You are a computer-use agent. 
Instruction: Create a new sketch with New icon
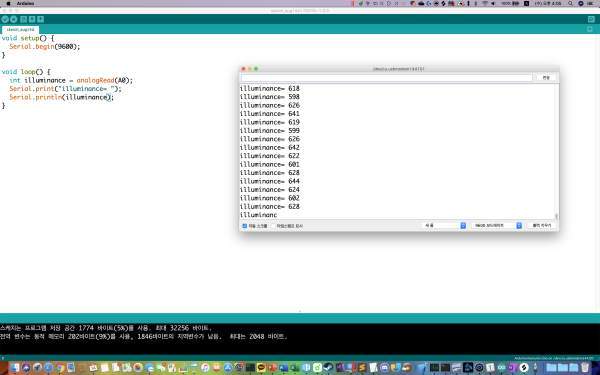pos(24,19)
